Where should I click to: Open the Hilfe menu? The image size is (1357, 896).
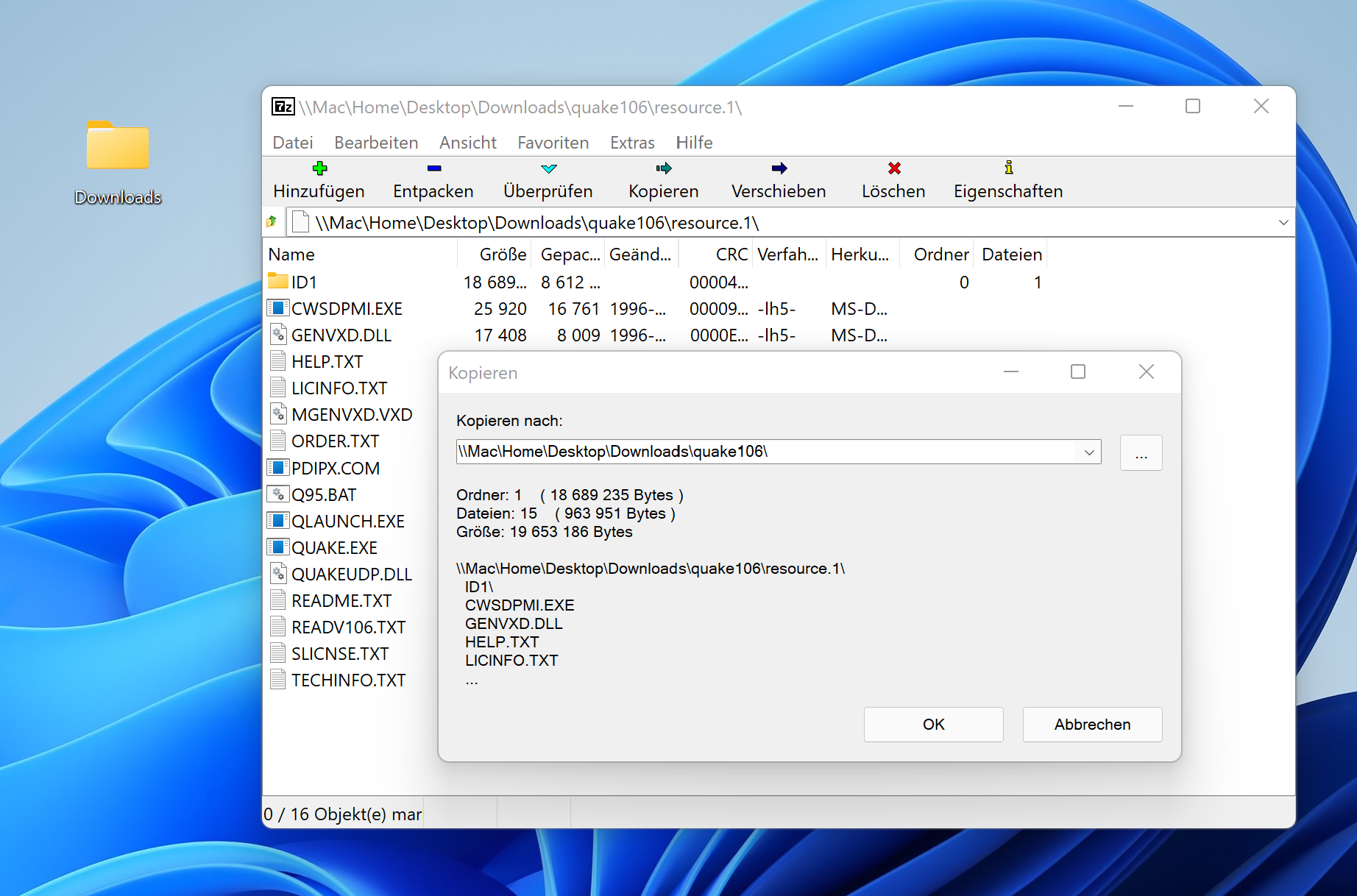point(694,143)
